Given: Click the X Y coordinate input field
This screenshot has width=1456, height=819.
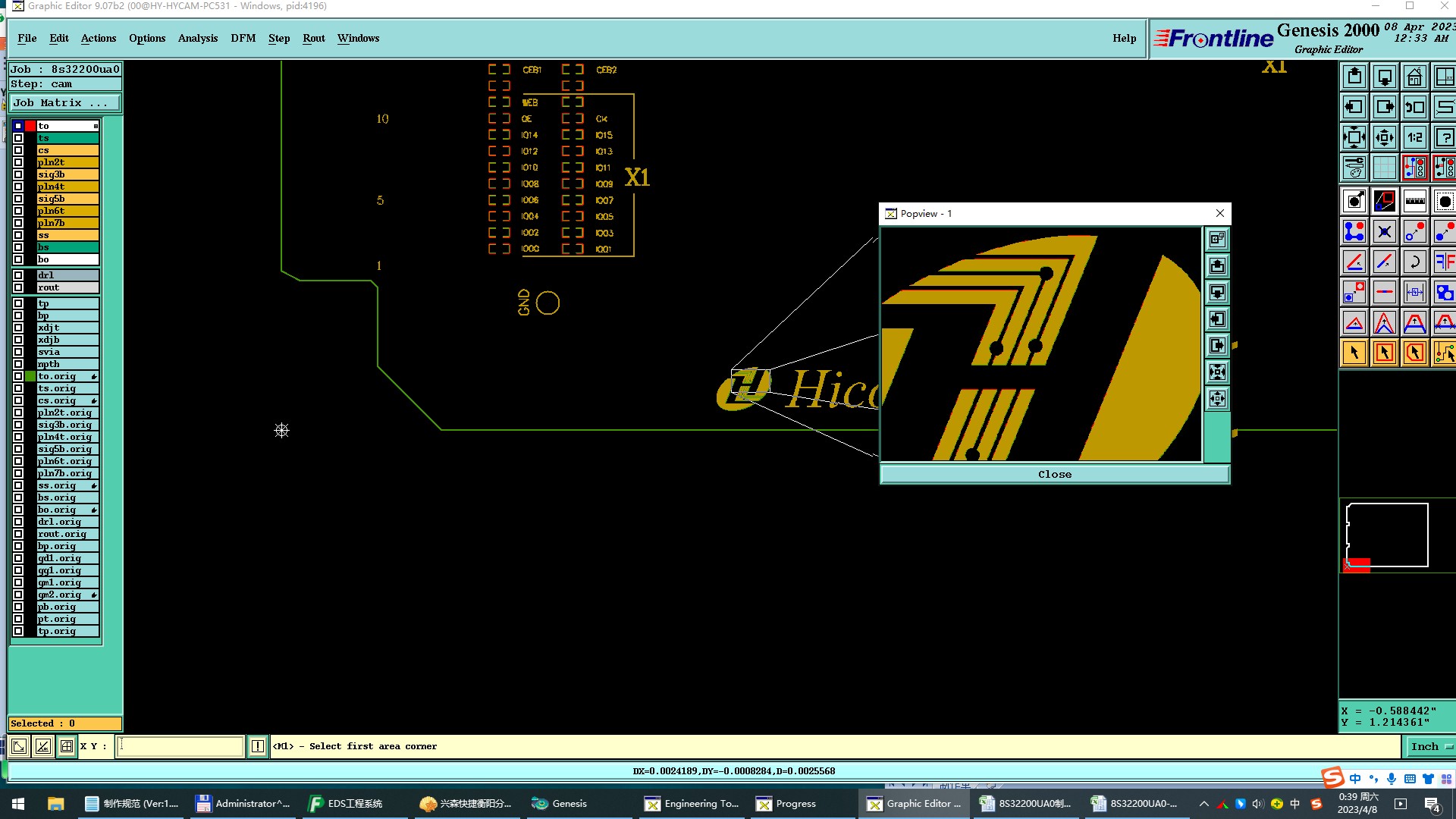Looking at the screenshot, I should point(180,746).
